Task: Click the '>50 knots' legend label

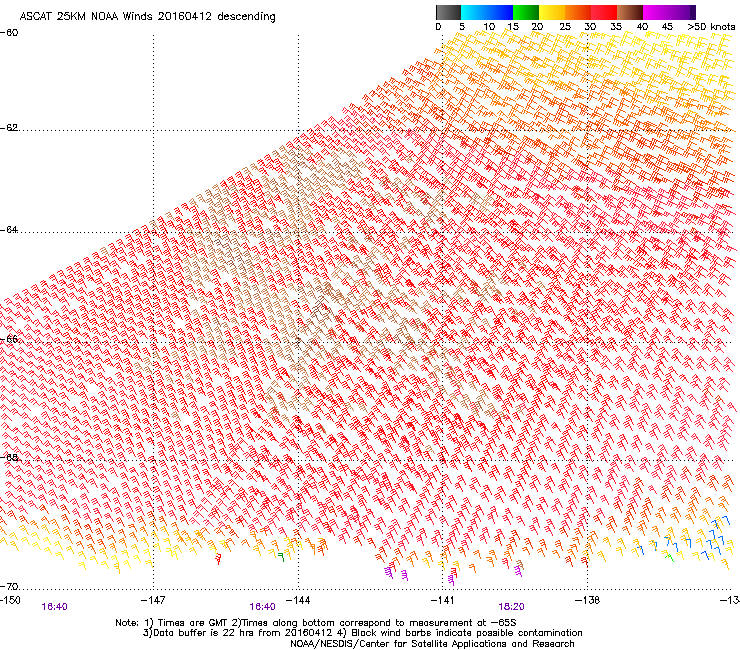Action: coord(711,27)
